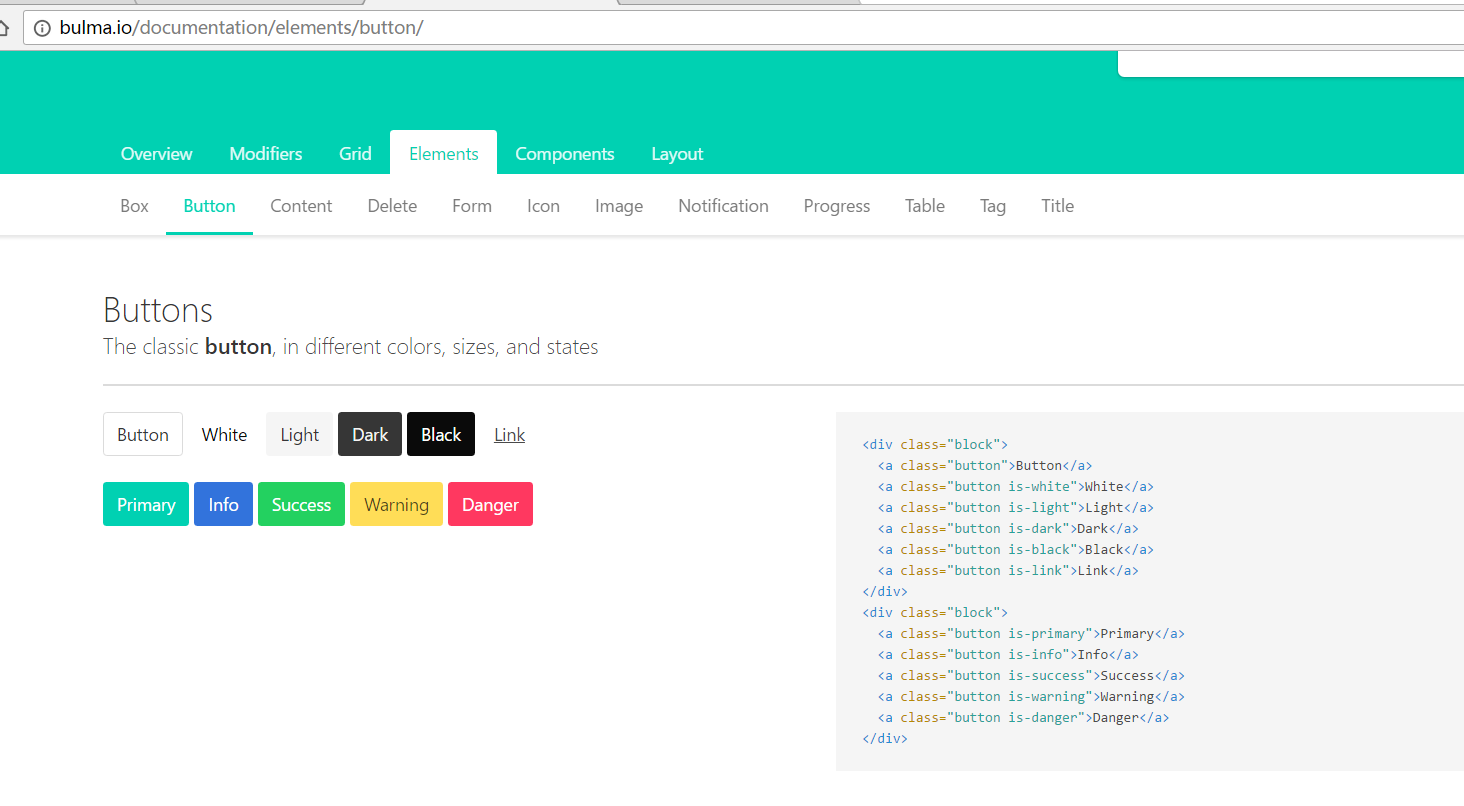
Task: Click the code line ending in >Button</a>
Action: (x=985, y=465)
